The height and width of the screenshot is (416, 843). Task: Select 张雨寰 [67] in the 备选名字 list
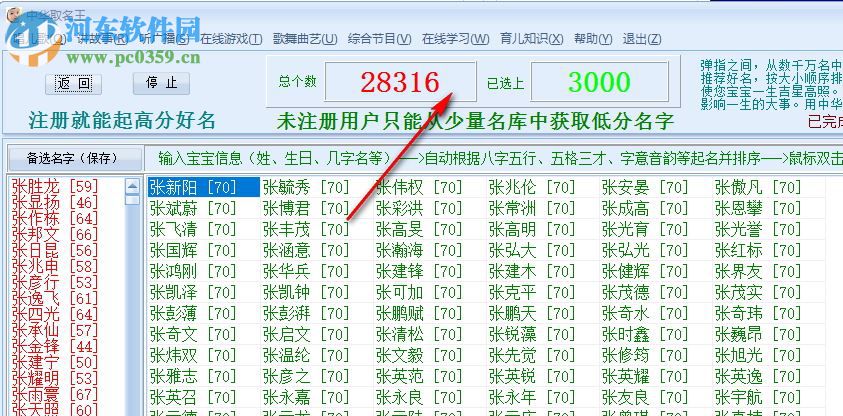[x=55, y=394]
